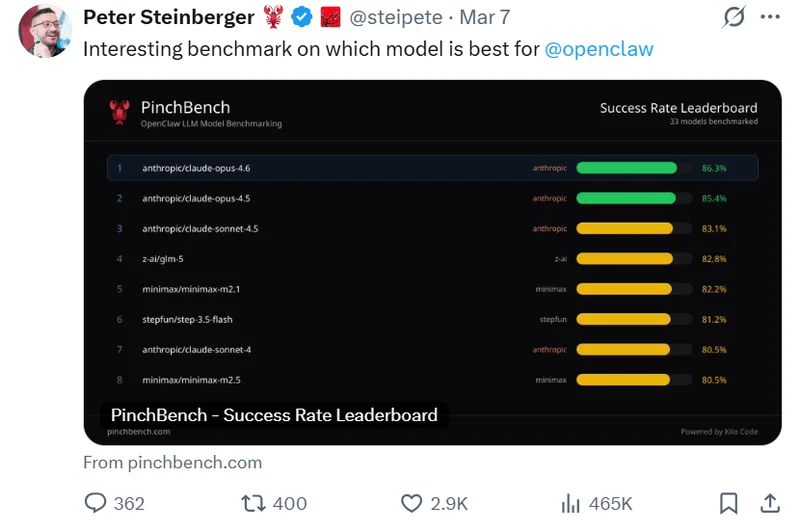The width and height of the screenshot is (800, 531).
Task: Click the Mar 7 post timestamp
Action: 484,17
